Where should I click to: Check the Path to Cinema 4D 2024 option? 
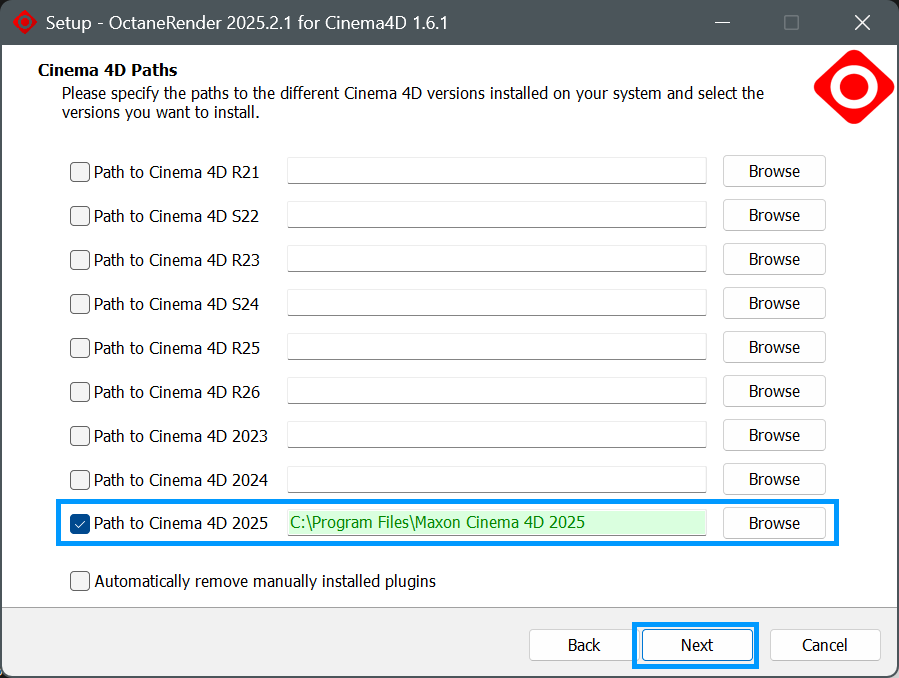(x=80, y=480)
